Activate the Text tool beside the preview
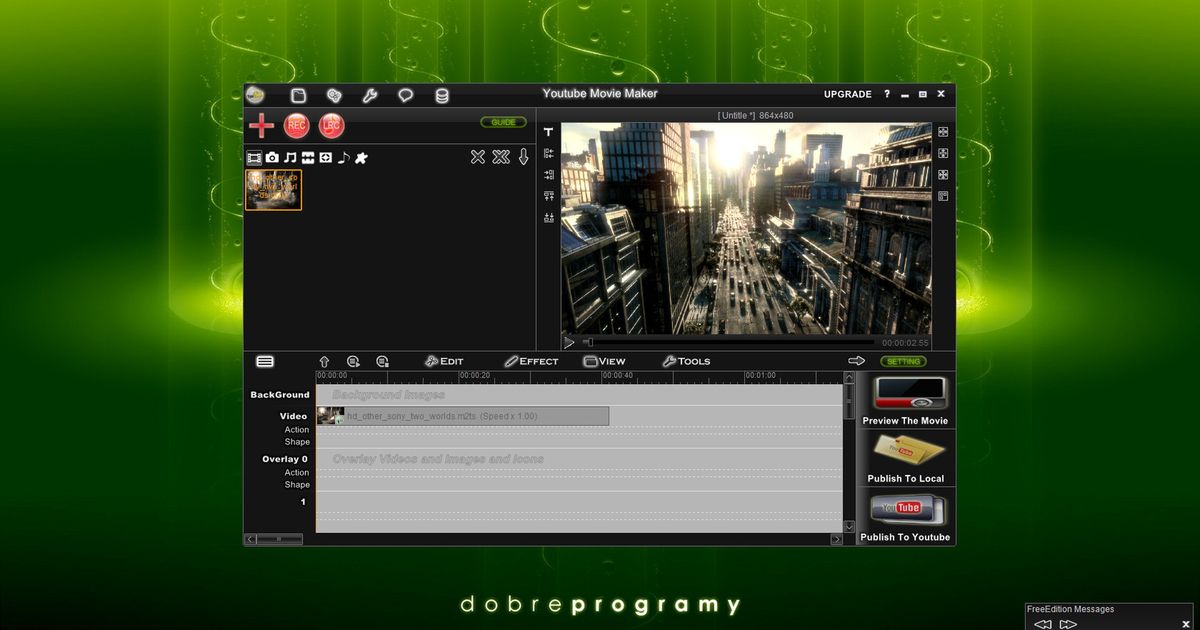The width and height of the screenshot is (1200, 630). [x=548, y=133]
